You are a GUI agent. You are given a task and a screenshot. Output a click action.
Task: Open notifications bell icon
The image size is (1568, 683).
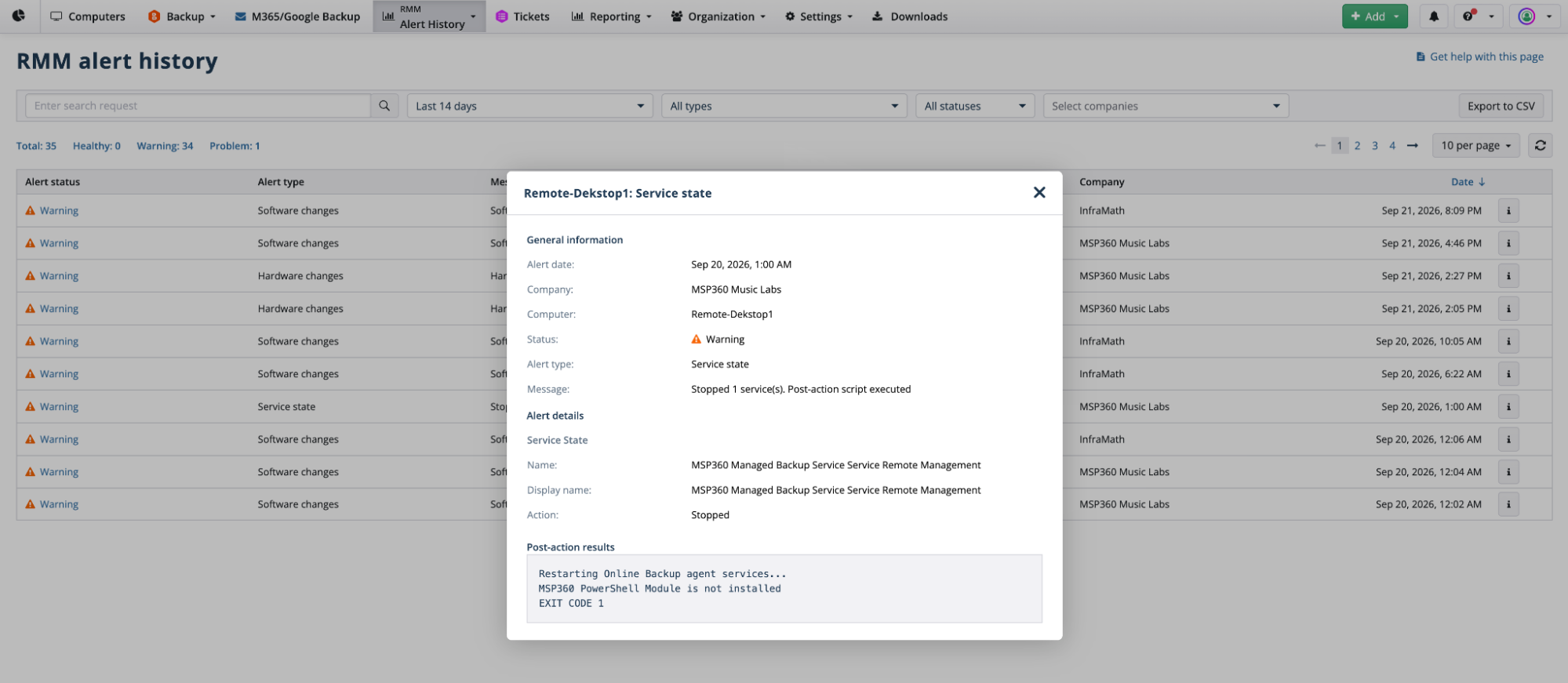click(x=1434, y=16)
